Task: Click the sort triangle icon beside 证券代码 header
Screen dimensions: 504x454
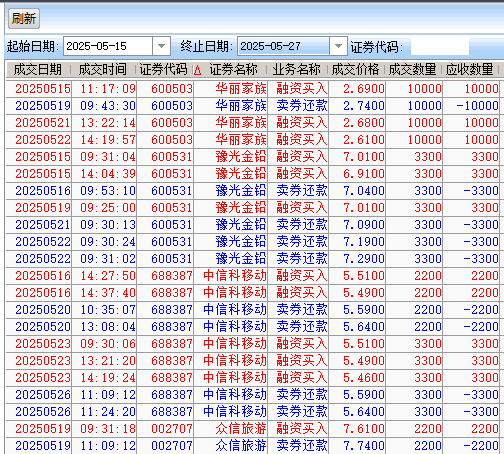Action: [198, 70]
